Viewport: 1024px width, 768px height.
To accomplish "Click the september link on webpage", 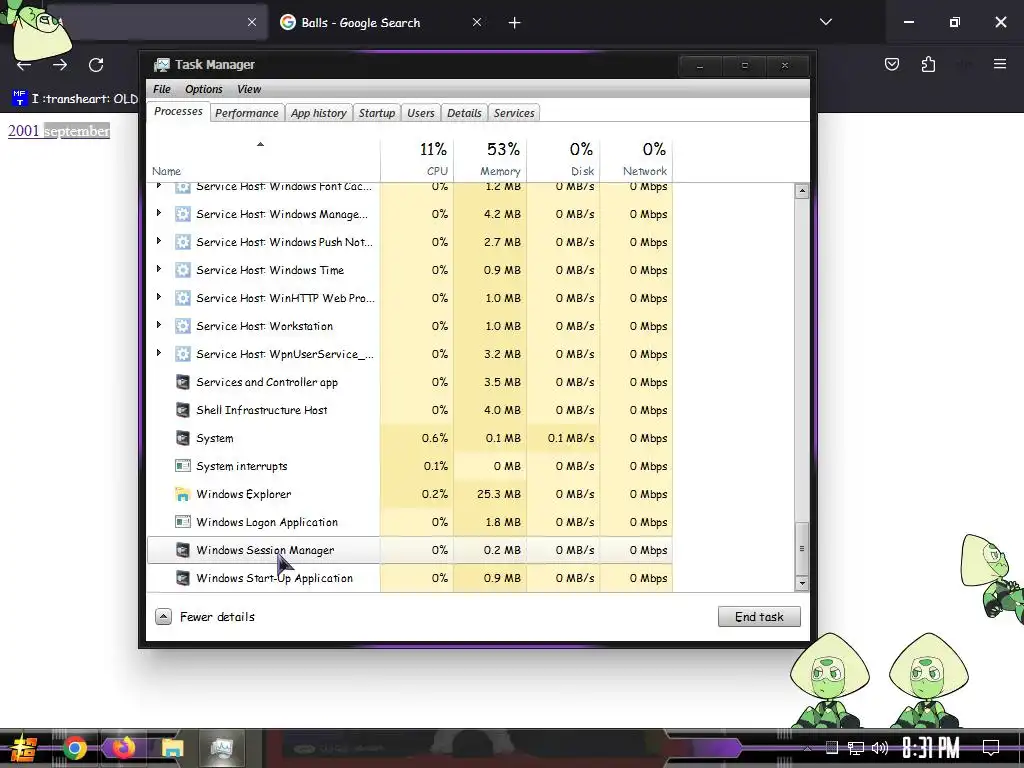I will (77, 131).
